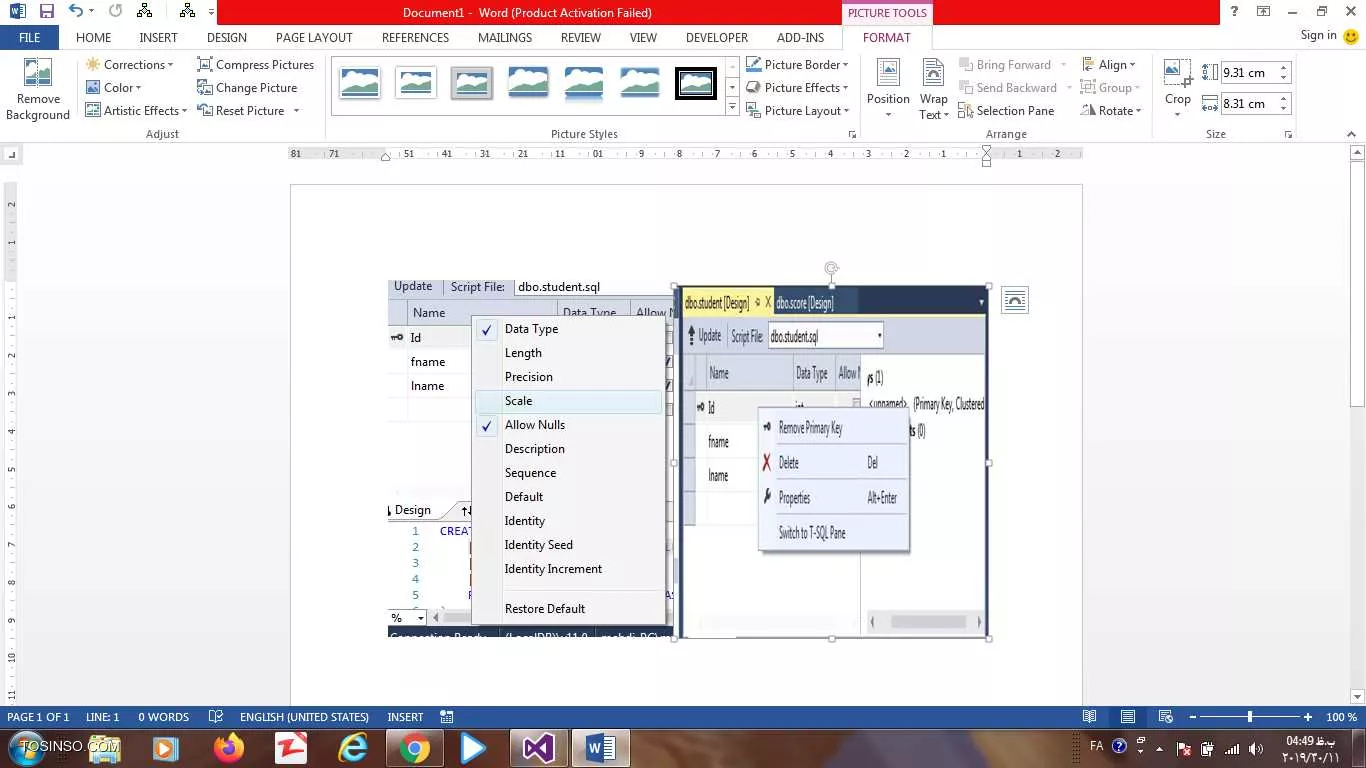1366x768 pixels.
Task: Expand Picture Styles gallery more arrow
Action: (x=732, y=108)
